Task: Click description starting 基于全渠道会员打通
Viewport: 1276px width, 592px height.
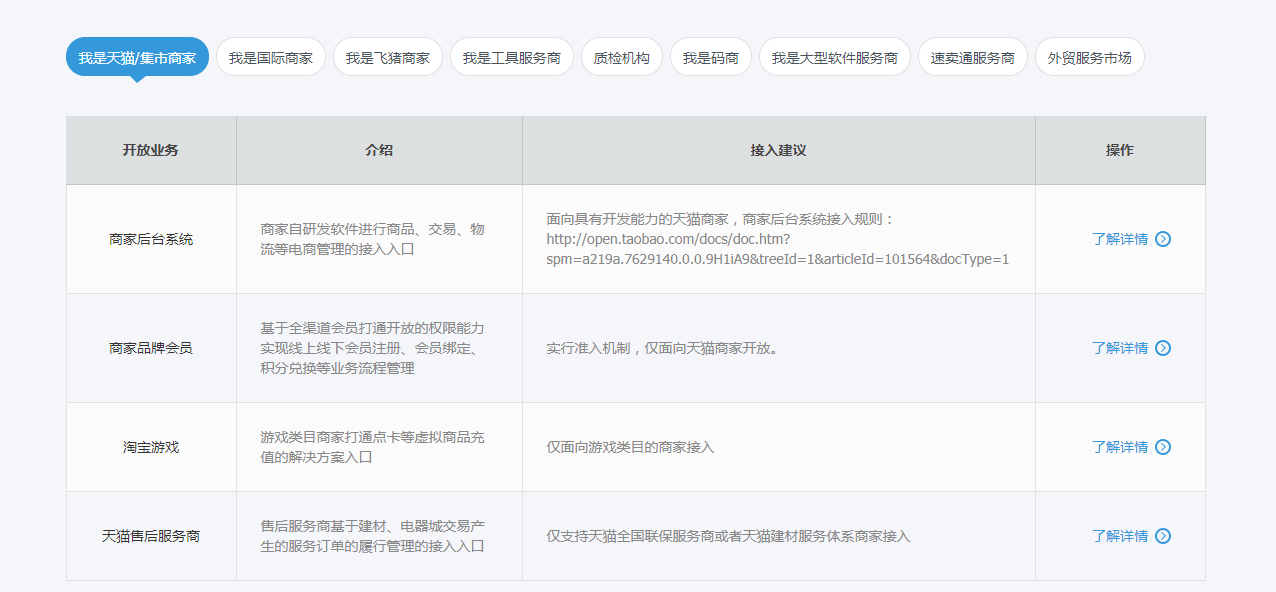Action: (x=373, y=348)
